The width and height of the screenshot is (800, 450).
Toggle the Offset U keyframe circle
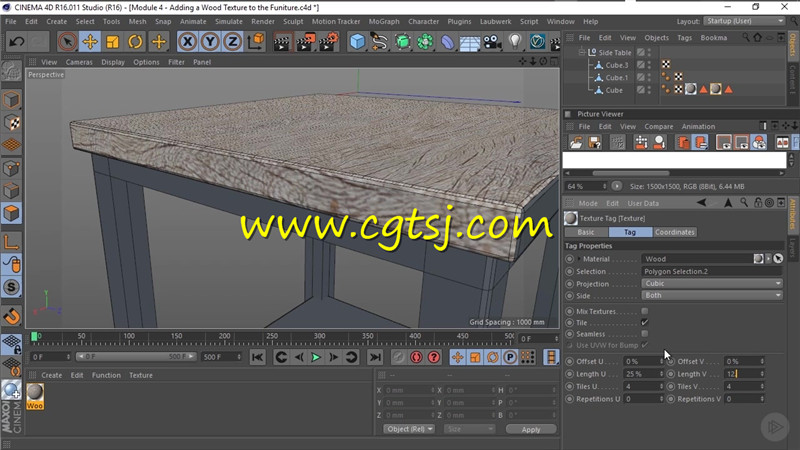click(569, 361)
